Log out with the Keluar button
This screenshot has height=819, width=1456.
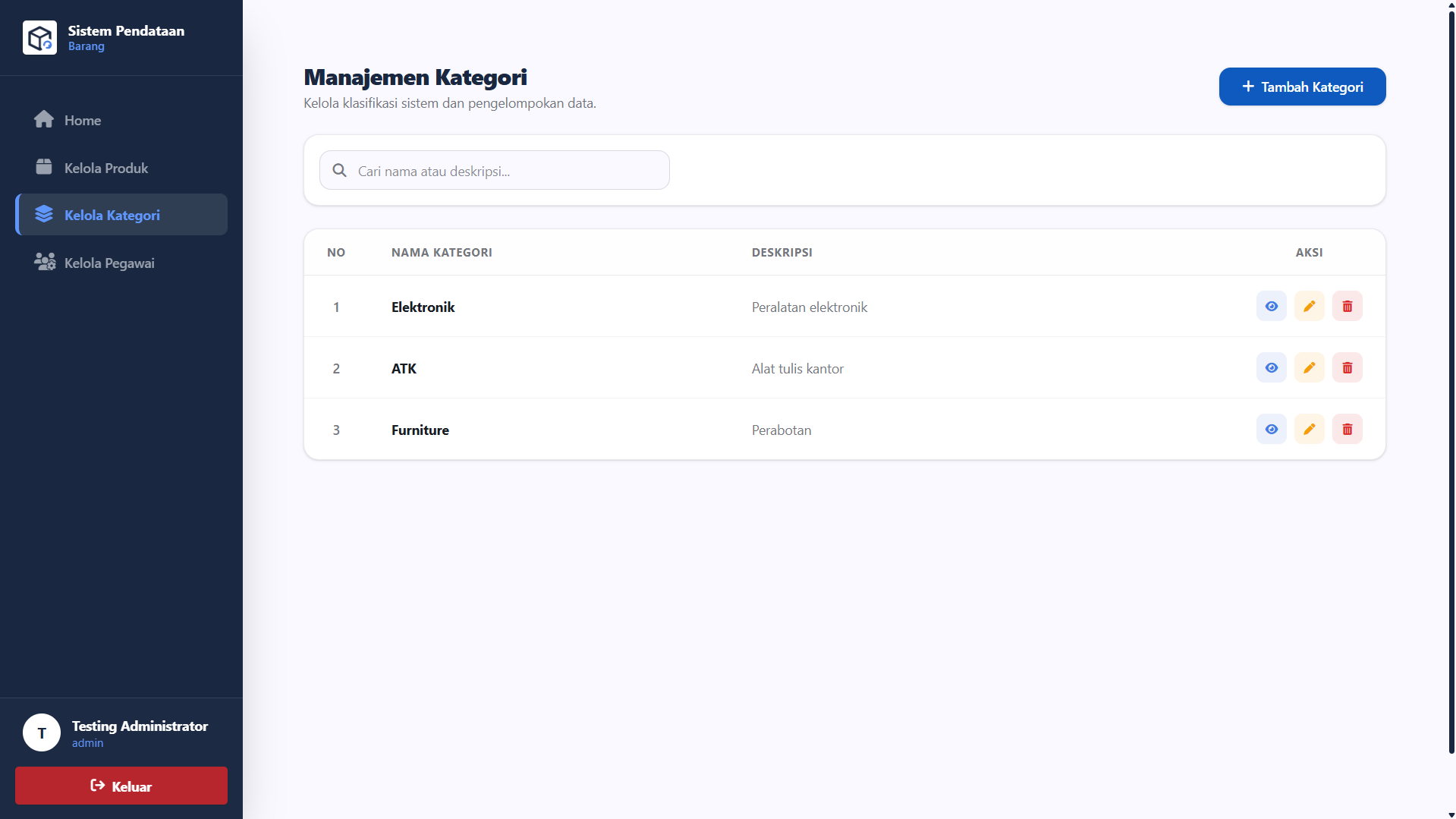(x=121, y=786)
